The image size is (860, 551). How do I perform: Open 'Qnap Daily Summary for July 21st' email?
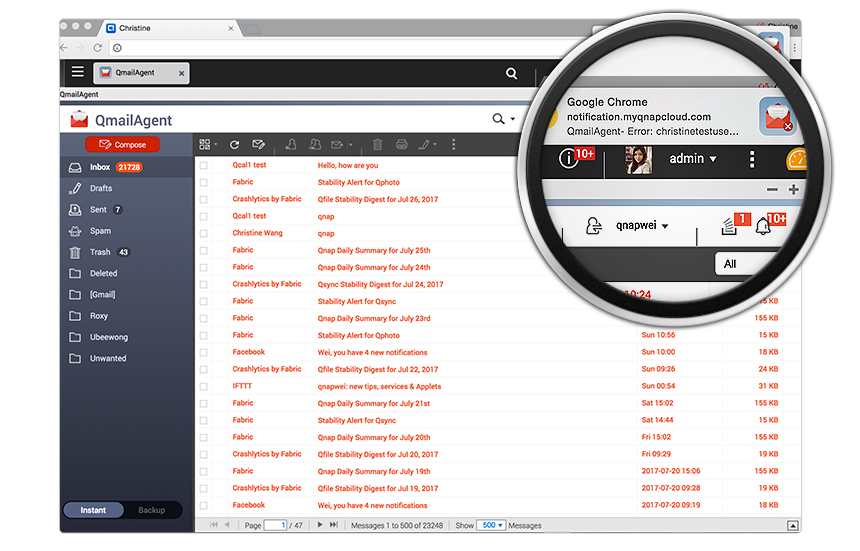[374, 404]
